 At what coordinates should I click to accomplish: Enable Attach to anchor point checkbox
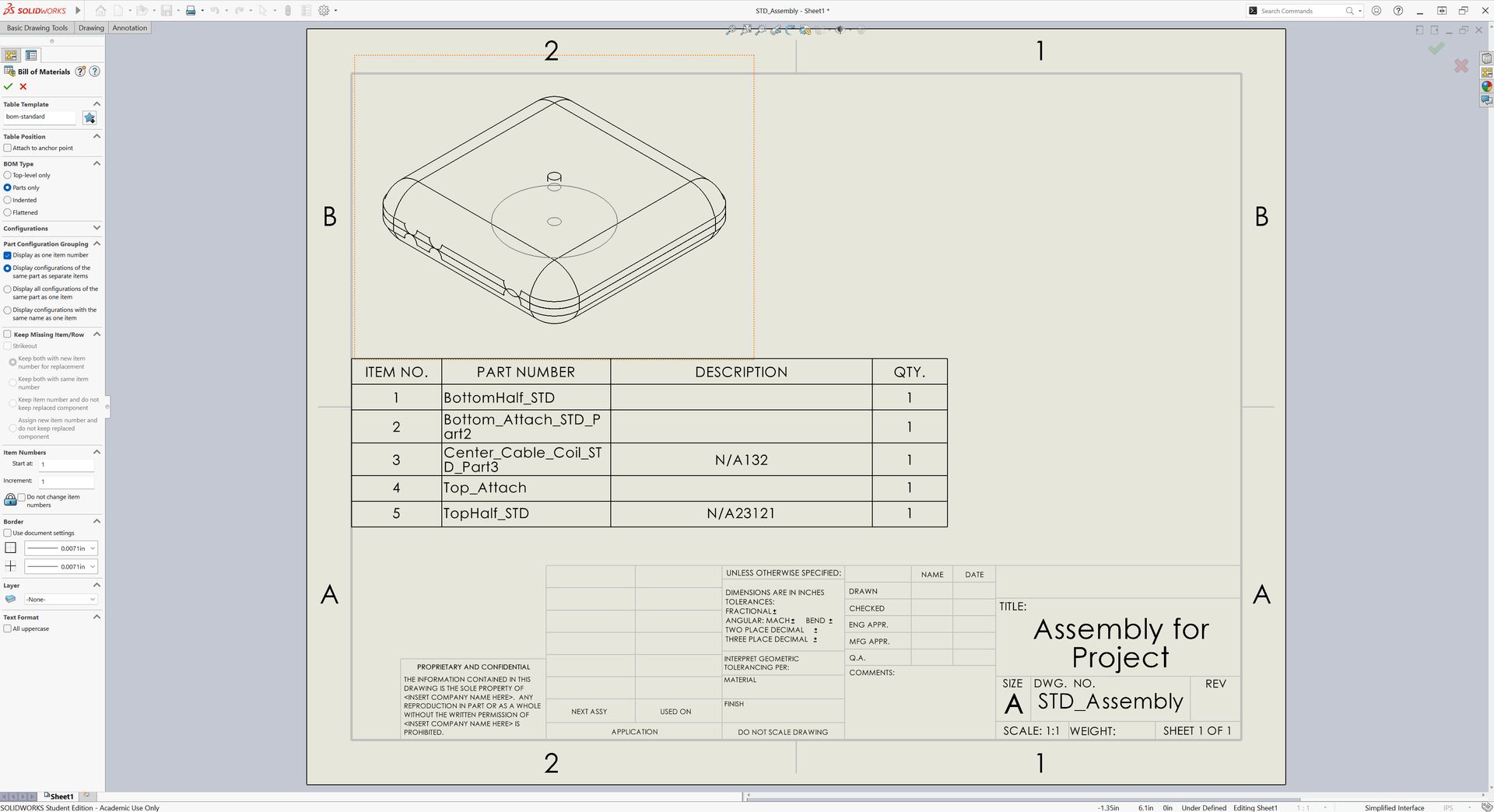pyautogui.click(x=8, y=148)
